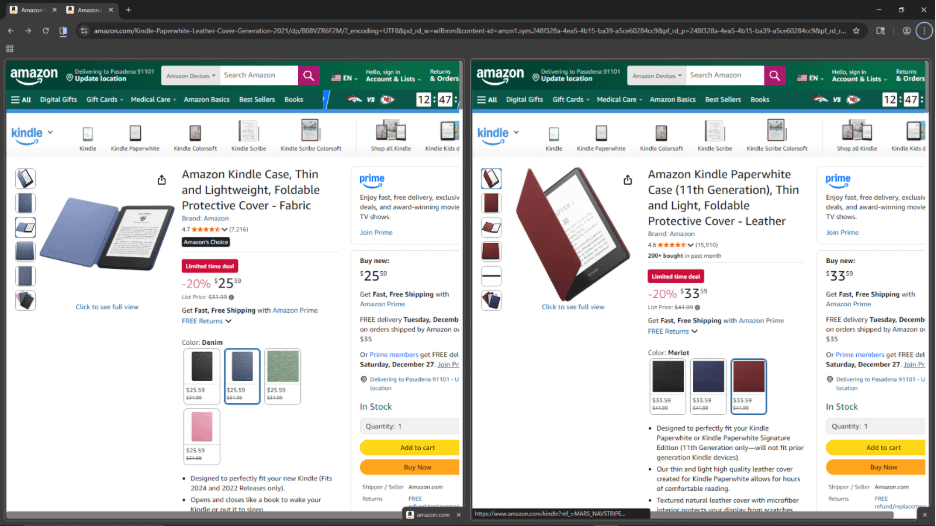Open 7,216 reviews link in left pane
This screenshot has width=936, height=526.
239,229
